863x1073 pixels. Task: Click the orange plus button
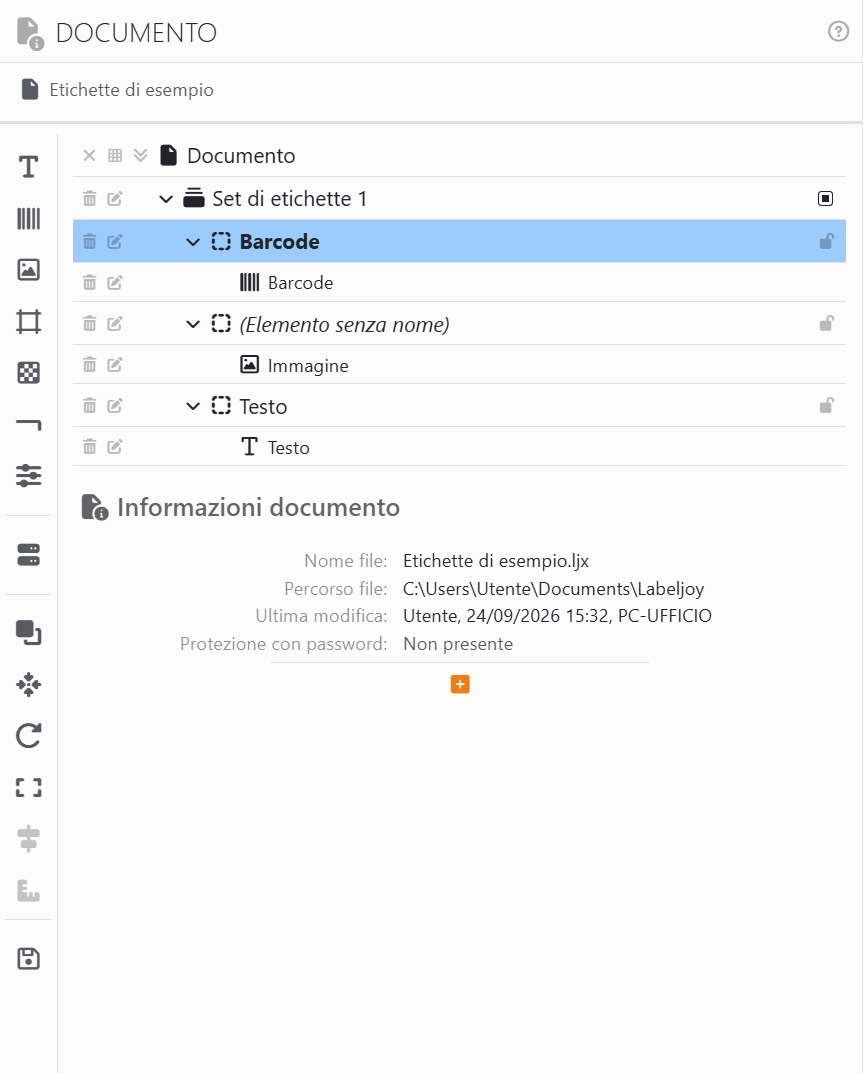pyautogui.click(x=460, y=684)
